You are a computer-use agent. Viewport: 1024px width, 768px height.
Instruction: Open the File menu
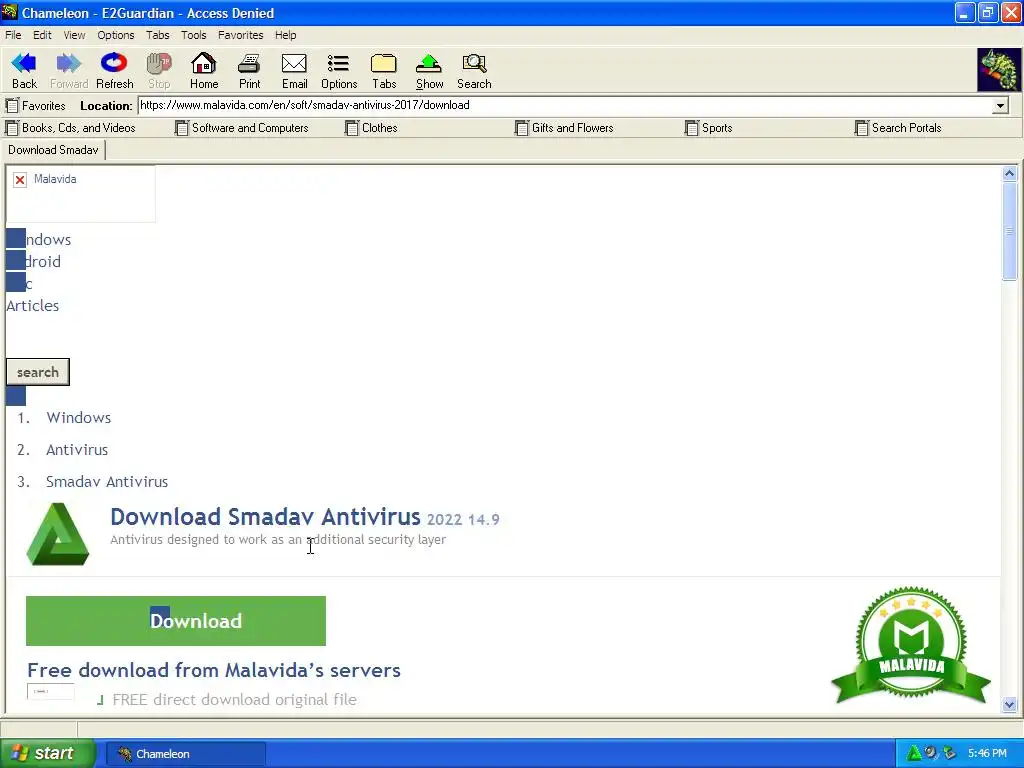click(13, 35)
